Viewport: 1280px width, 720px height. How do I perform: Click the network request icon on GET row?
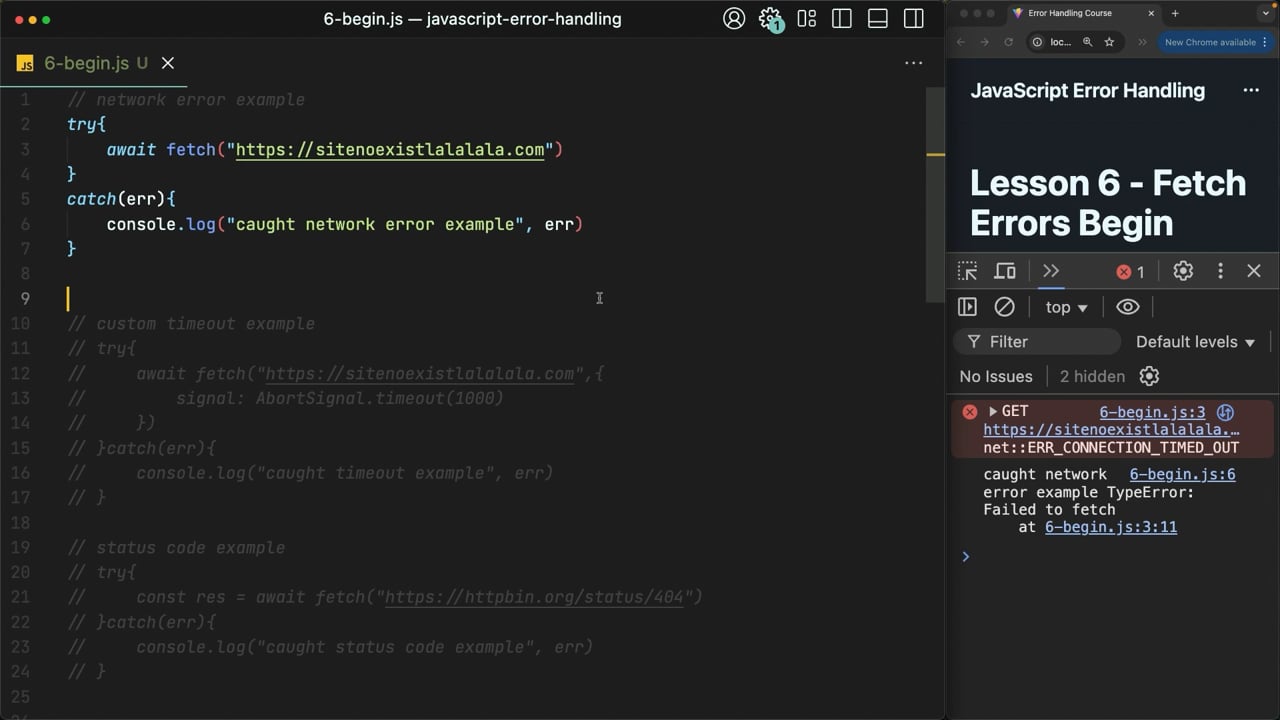(1225, 412)
